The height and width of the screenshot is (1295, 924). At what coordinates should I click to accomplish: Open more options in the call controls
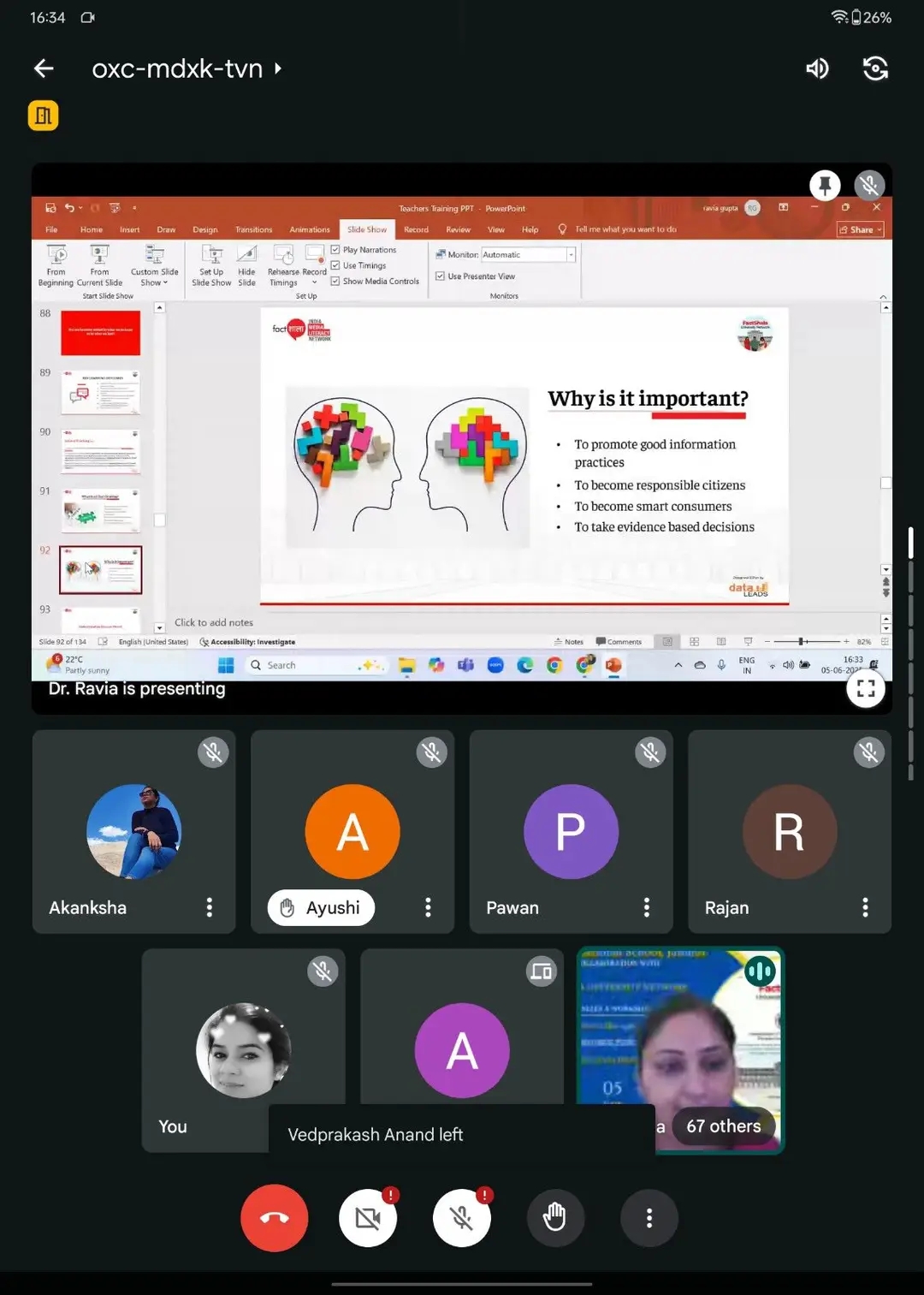649,1217
